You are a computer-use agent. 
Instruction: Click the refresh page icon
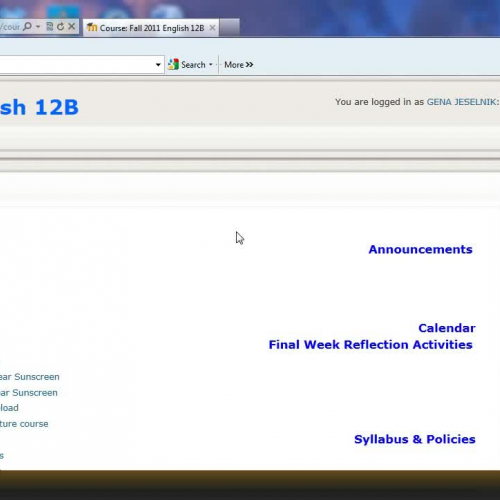(x=60, y=26)
